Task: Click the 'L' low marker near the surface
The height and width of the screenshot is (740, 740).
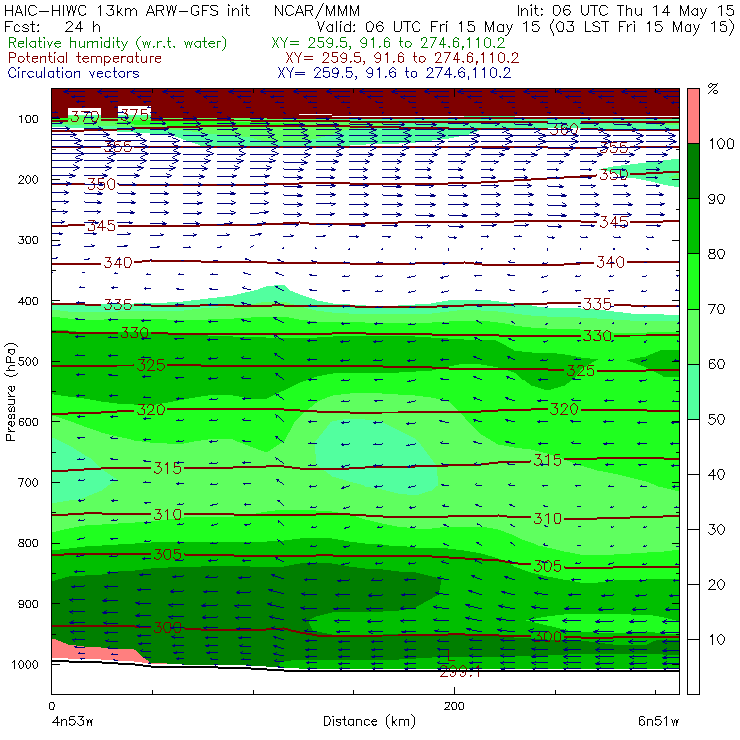Action: point(450,655)
